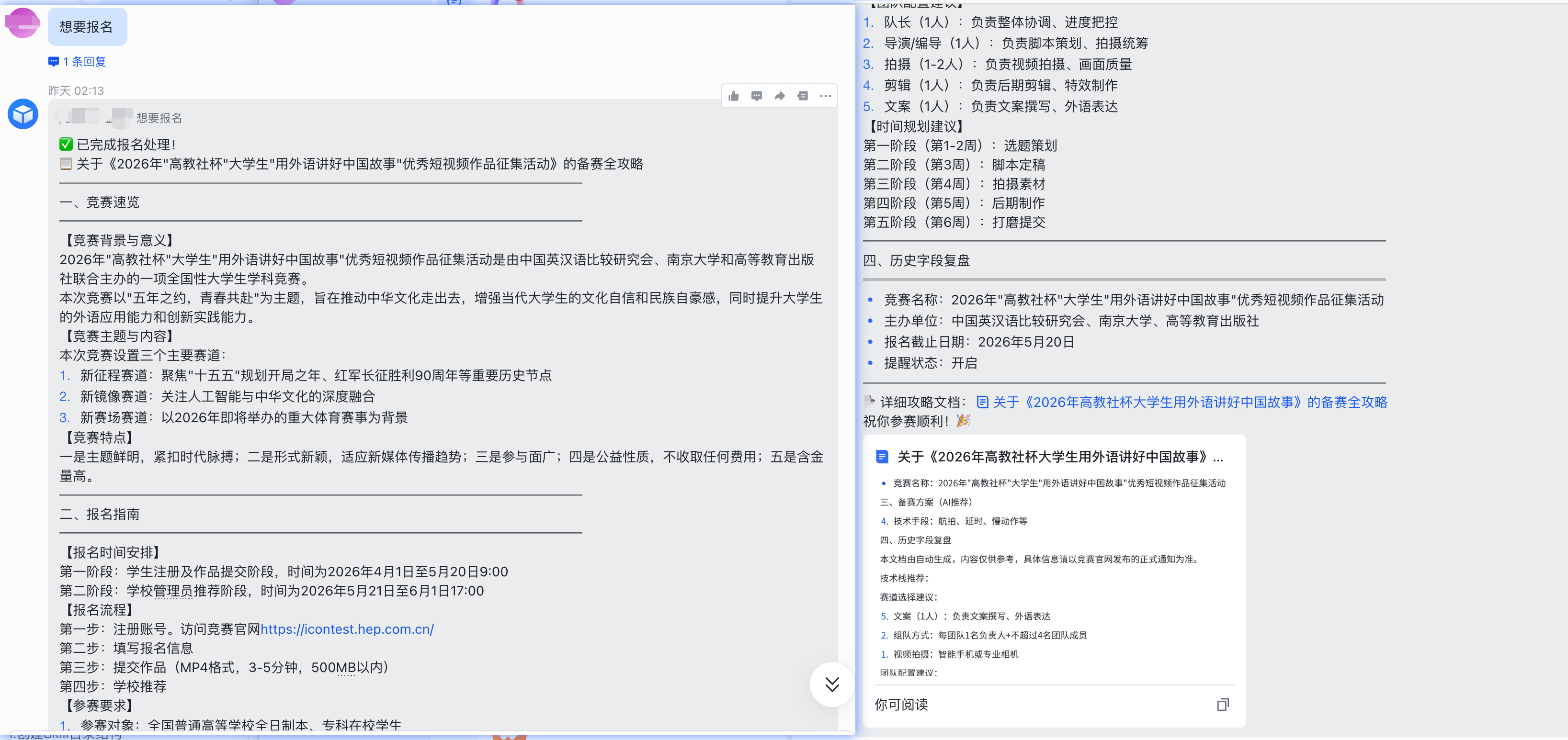The image size is (1568, 740).
Task: Click the blue cube bot avatar
Action: [x=23, y=114]
